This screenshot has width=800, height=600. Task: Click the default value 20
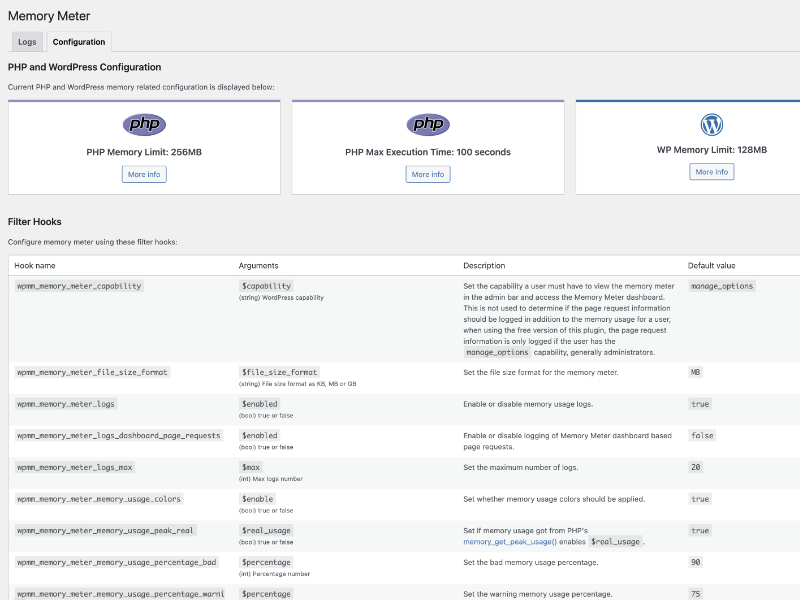click(695, 467)
